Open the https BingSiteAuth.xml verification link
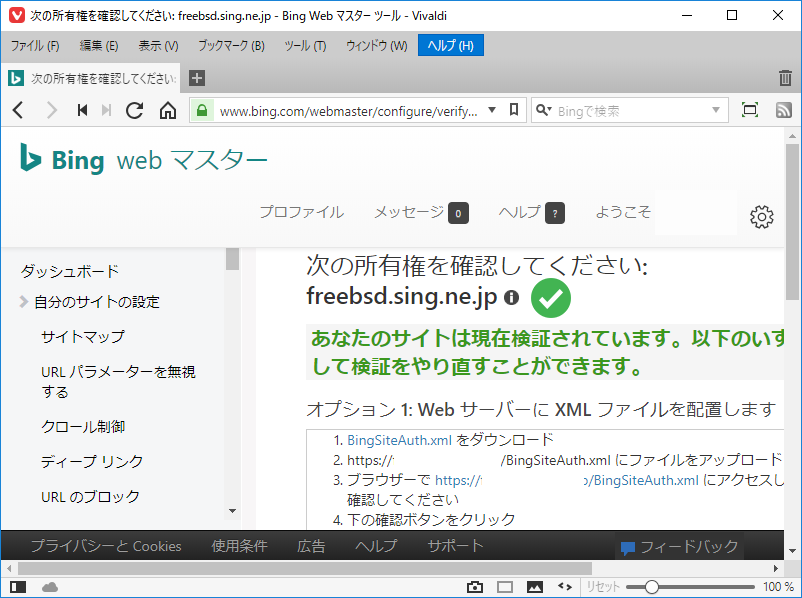Viewport: 802px width, 598px height. click(567, 480)
